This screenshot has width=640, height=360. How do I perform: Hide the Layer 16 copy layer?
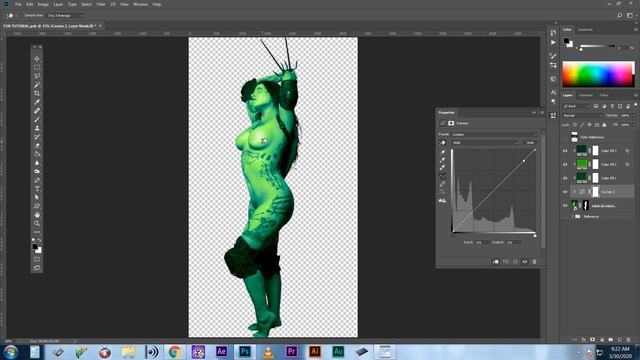coord(565,205)
